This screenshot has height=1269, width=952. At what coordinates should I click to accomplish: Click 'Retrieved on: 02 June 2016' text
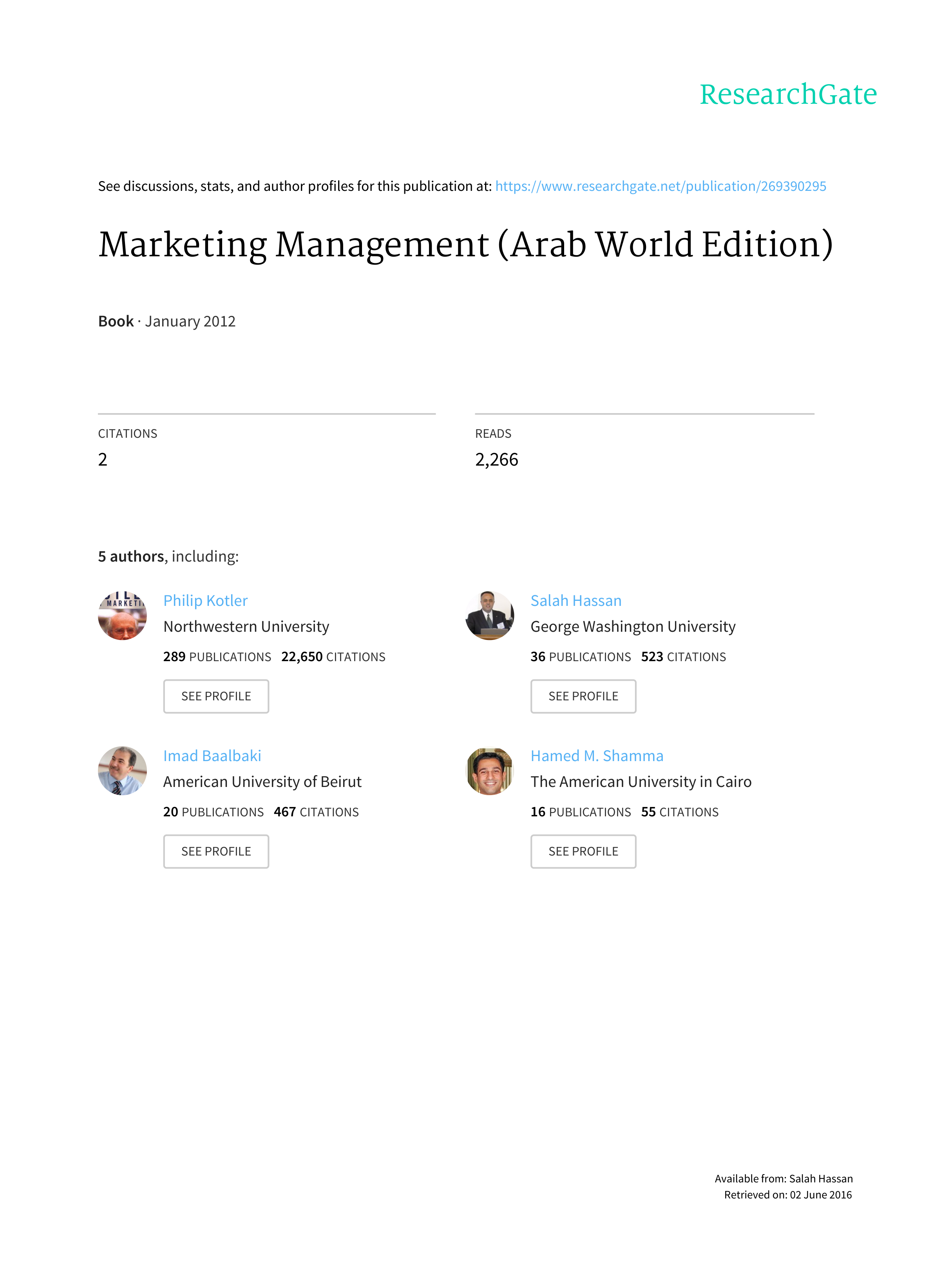pos(788,1195)
